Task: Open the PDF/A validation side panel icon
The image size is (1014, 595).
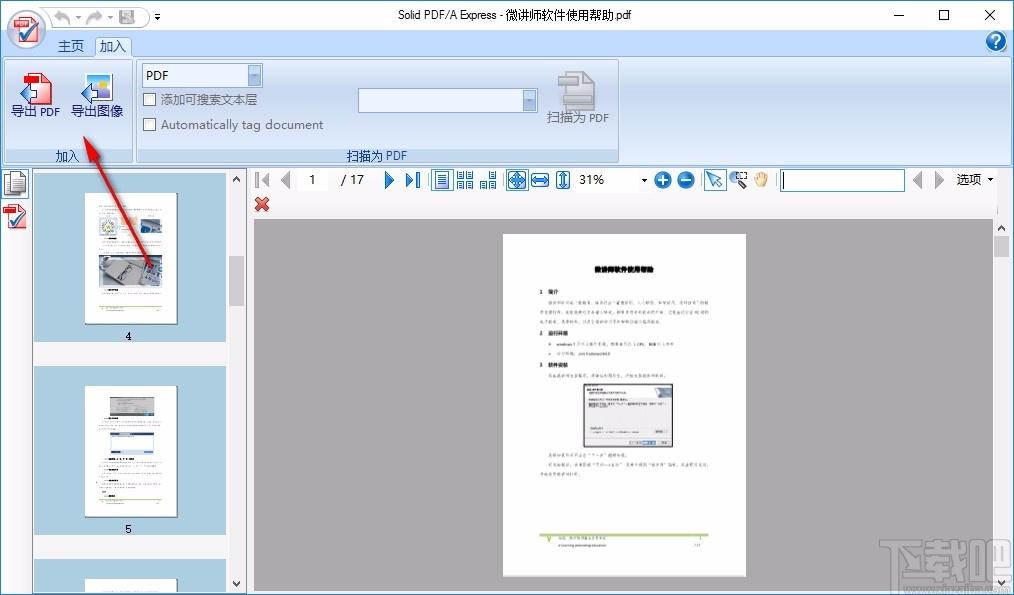Action: coord(15,216)
